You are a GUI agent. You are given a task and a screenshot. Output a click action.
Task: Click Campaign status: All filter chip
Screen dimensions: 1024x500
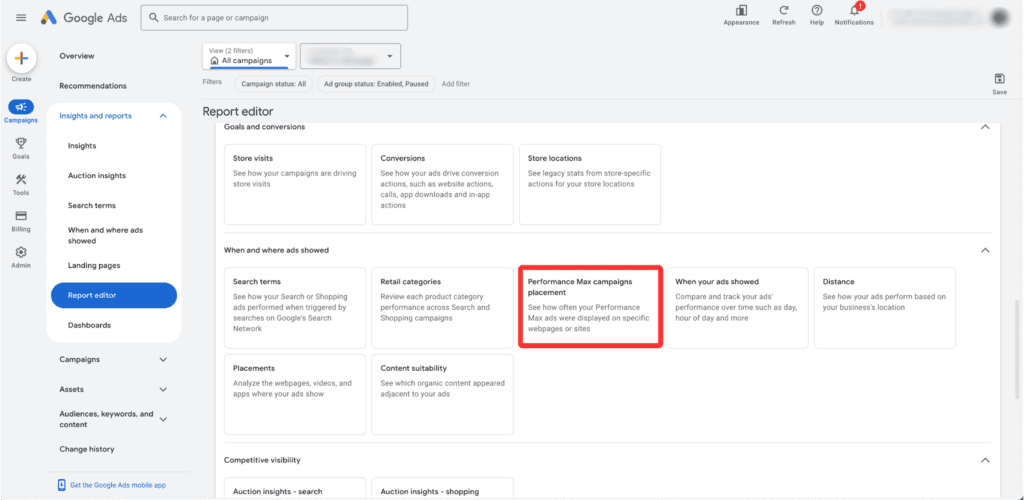point(274,84)
